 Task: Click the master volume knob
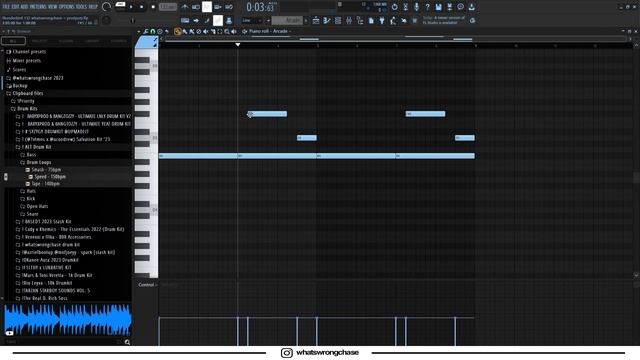coord(107,7)
